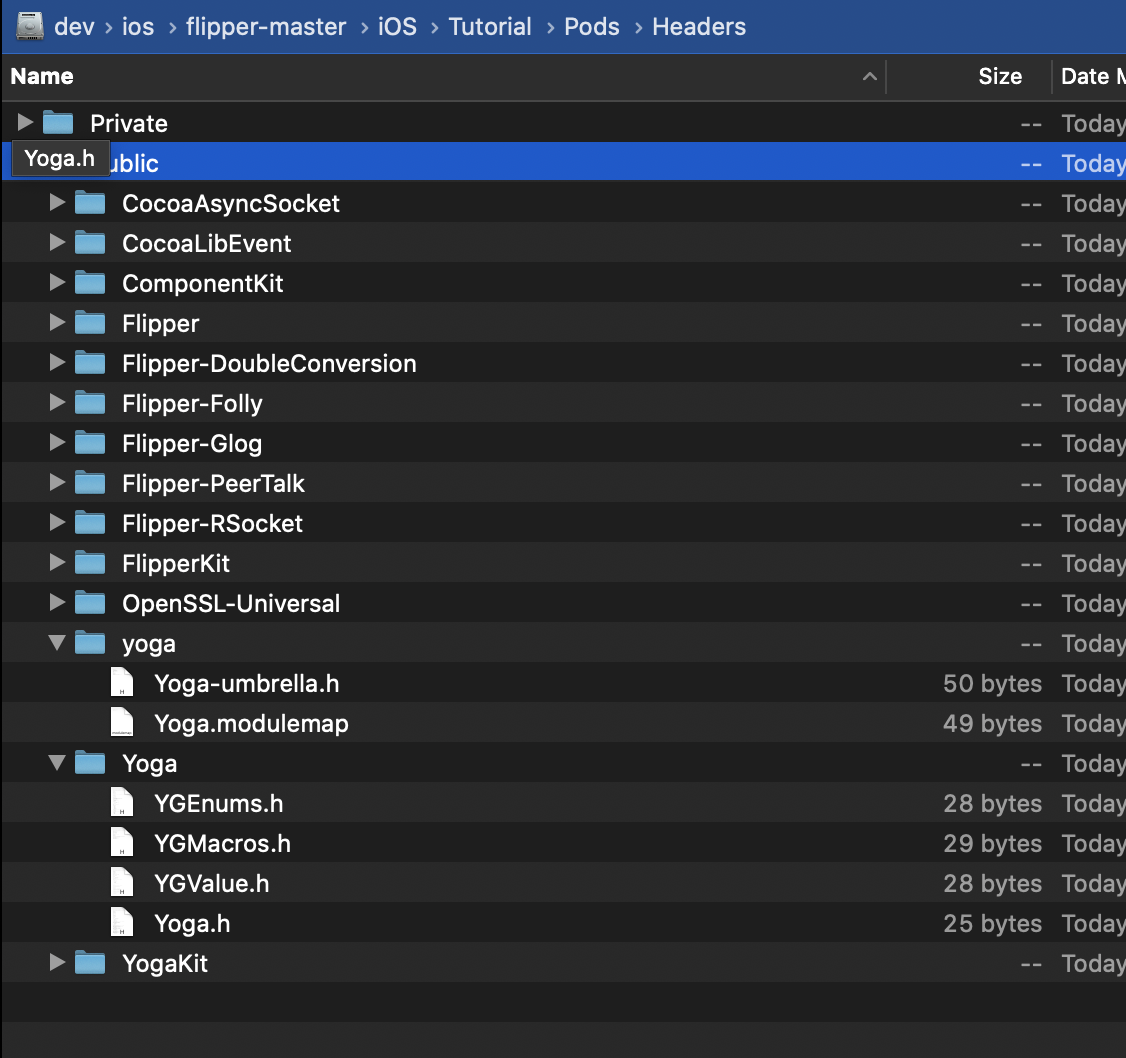Click the 29 bytes size value
The image size is (1126, 1058).
pos(992,843)
